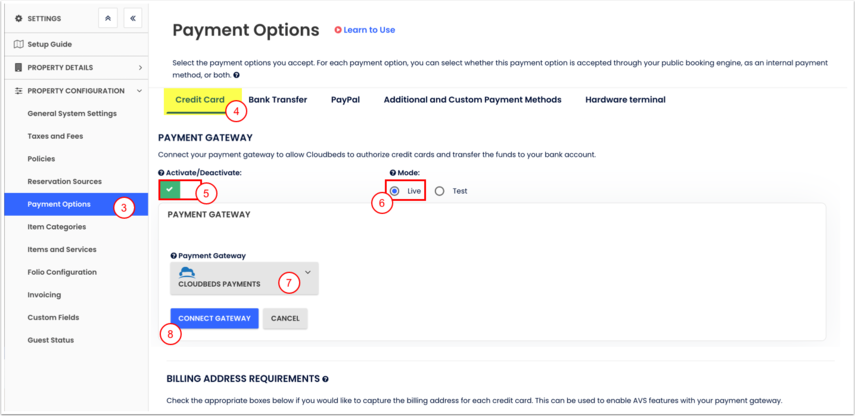
Task: Click the Settings gear icon
Action: (19, 19)
